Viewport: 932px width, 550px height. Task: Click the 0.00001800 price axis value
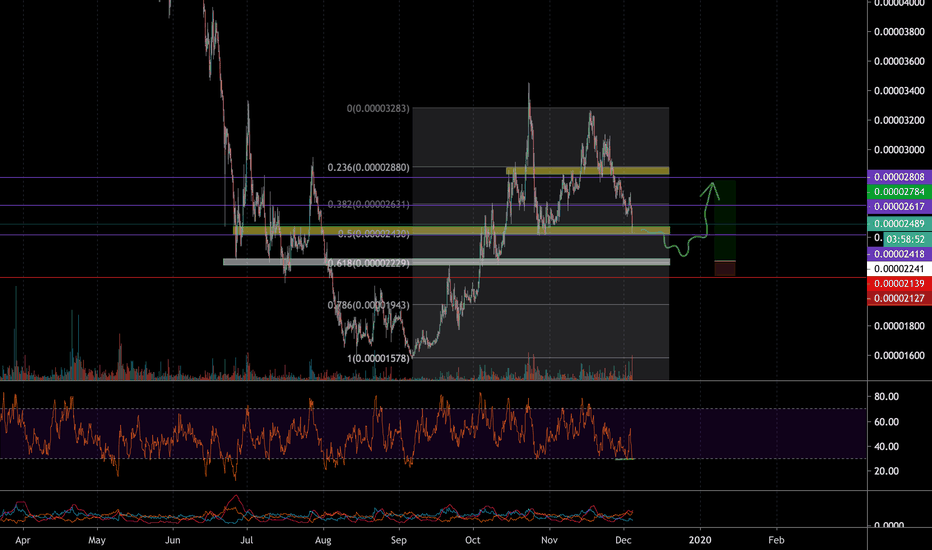pos(899,326)
